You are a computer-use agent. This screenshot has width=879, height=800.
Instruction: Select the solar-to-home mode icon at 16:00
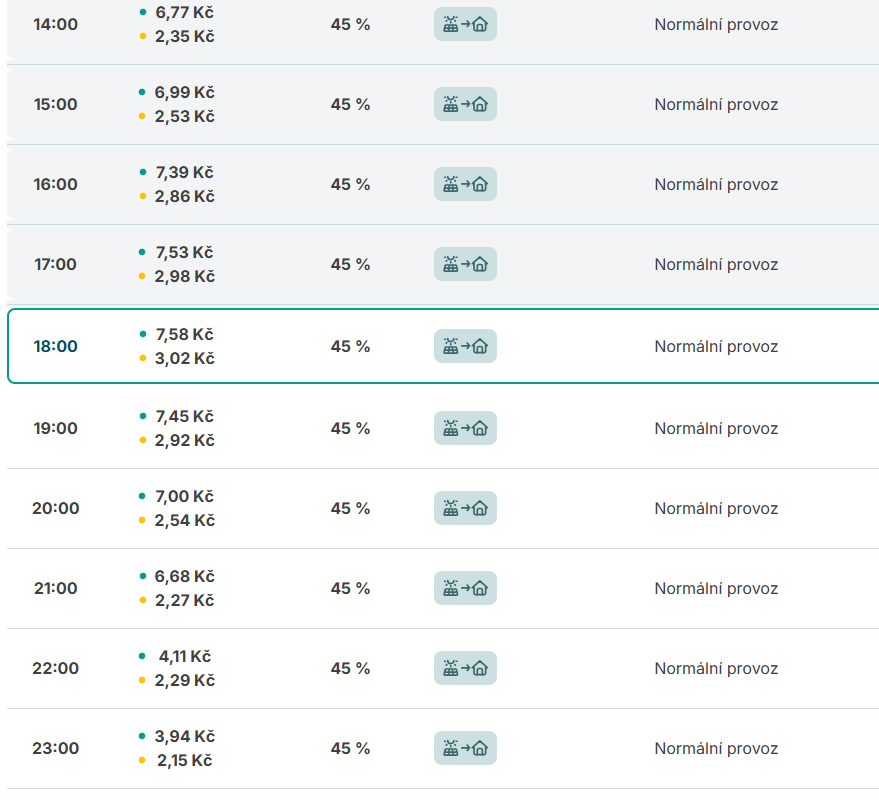click(x=465, y=184)
